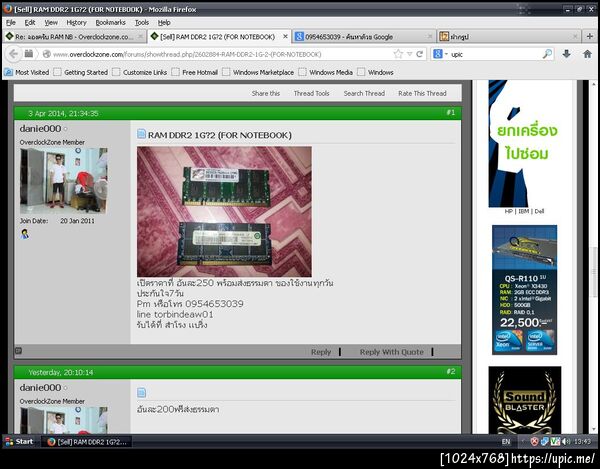The image size is (600, 469).
Task: Open the Rate This Thread dropdown
Action: click(422, 93)
